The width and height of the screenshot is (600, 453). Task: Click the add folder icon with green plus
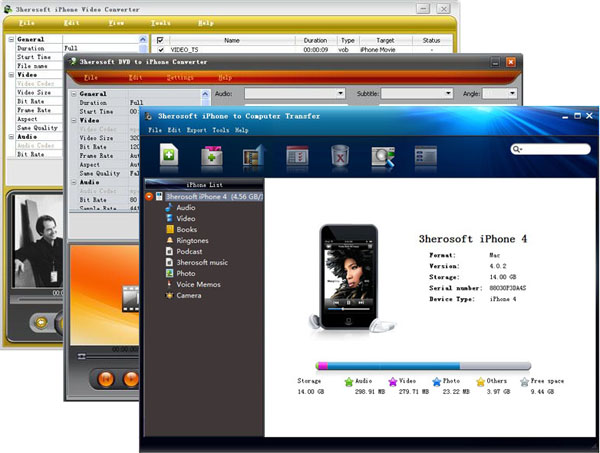pyautogui.click(x=212, y=155)
